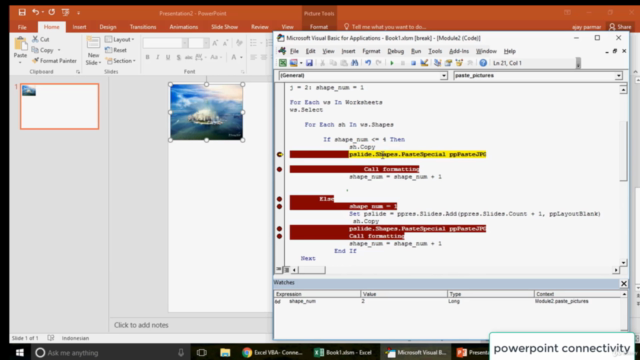
Task: Click Undo icon in PowerPoint title bar
Action: [x=36, y=12]
